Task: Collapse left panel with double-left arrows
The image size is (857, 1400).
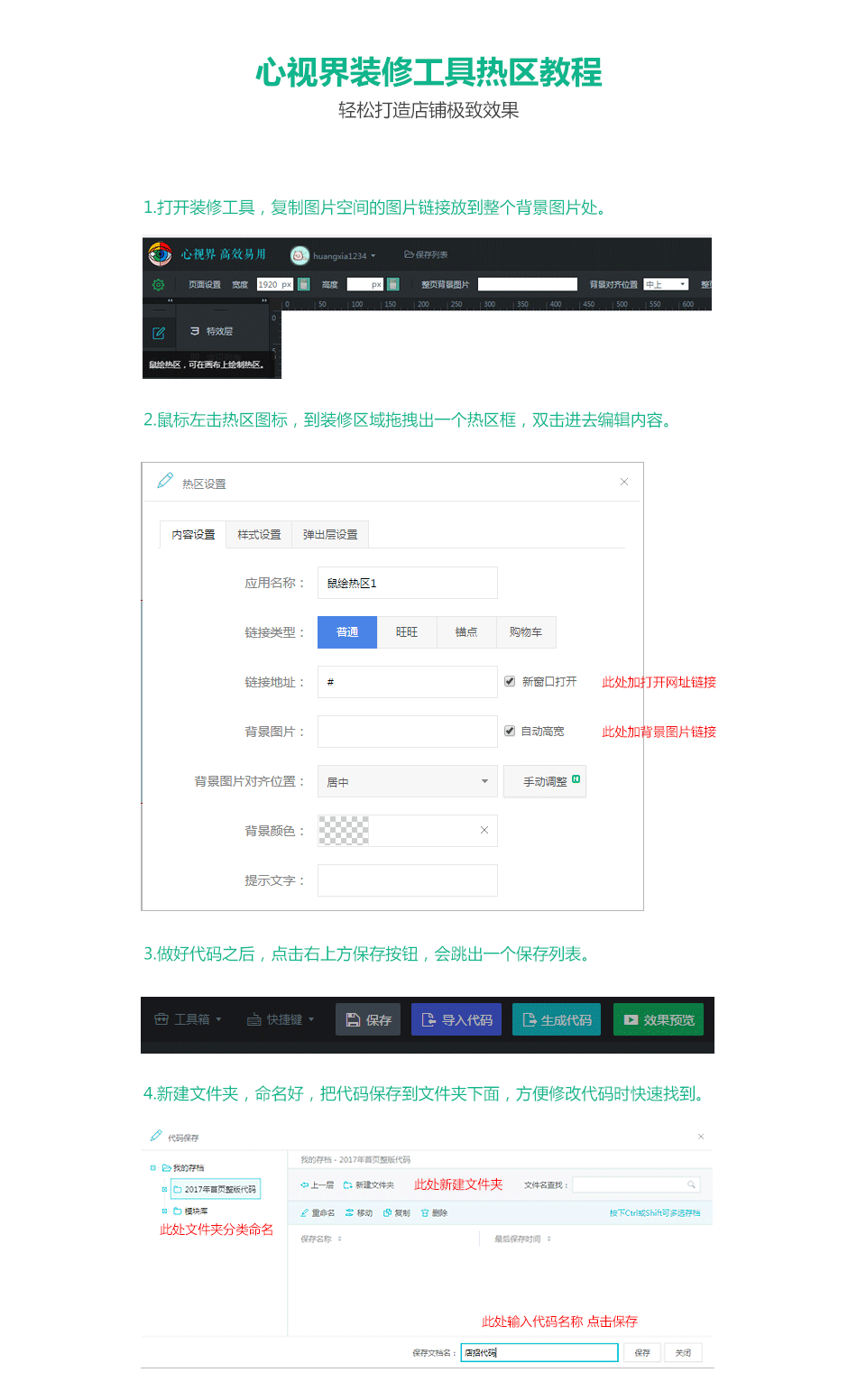Action: click(x=170, y=300)
